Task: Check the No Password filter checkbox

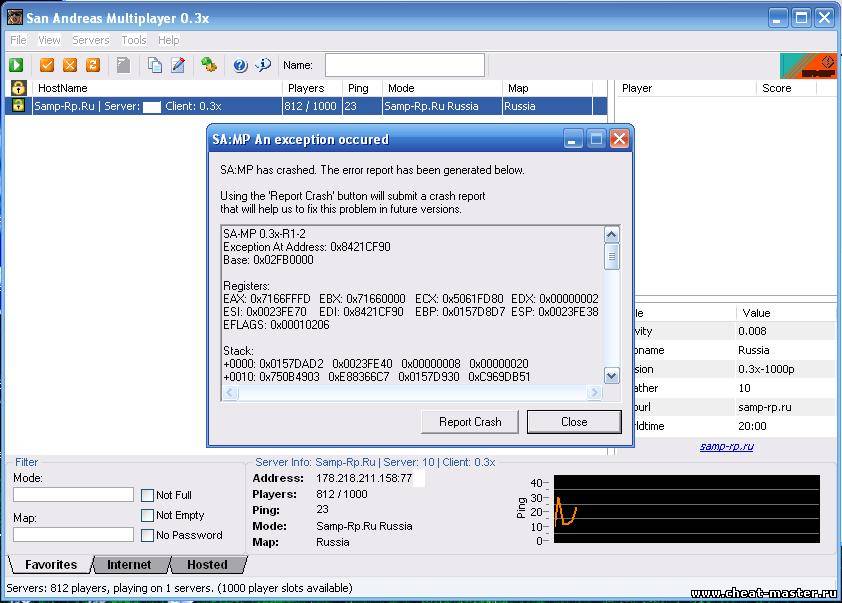Action: click(148, 535)
